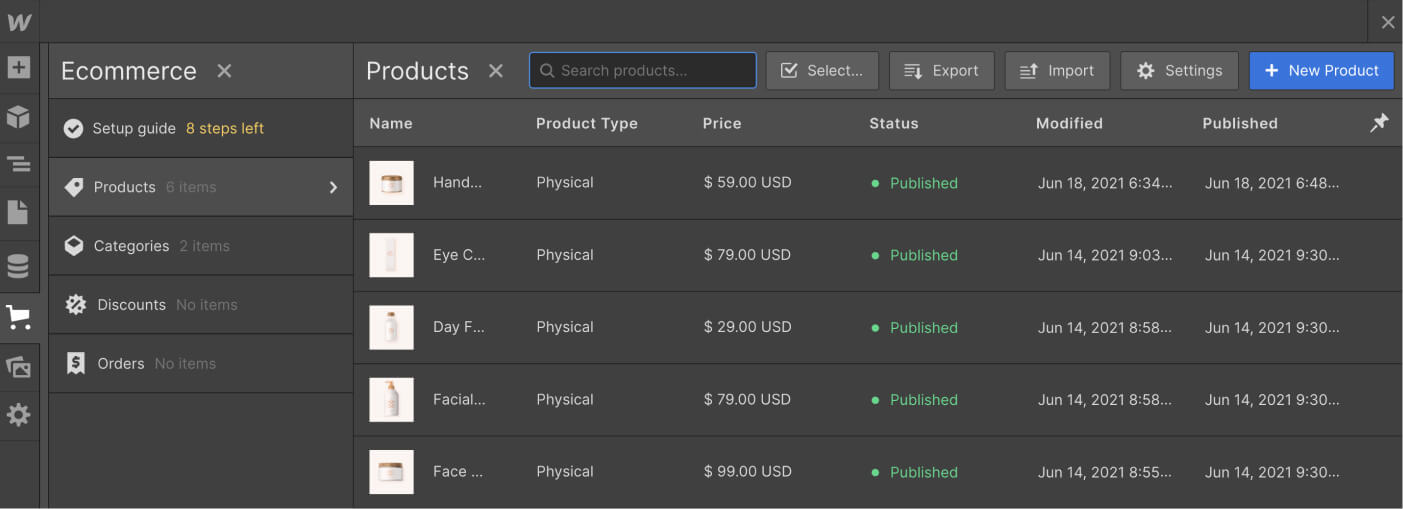Open the Navigator panel icon
This screenshot has height=509, width=1403.
pos(19,165)
